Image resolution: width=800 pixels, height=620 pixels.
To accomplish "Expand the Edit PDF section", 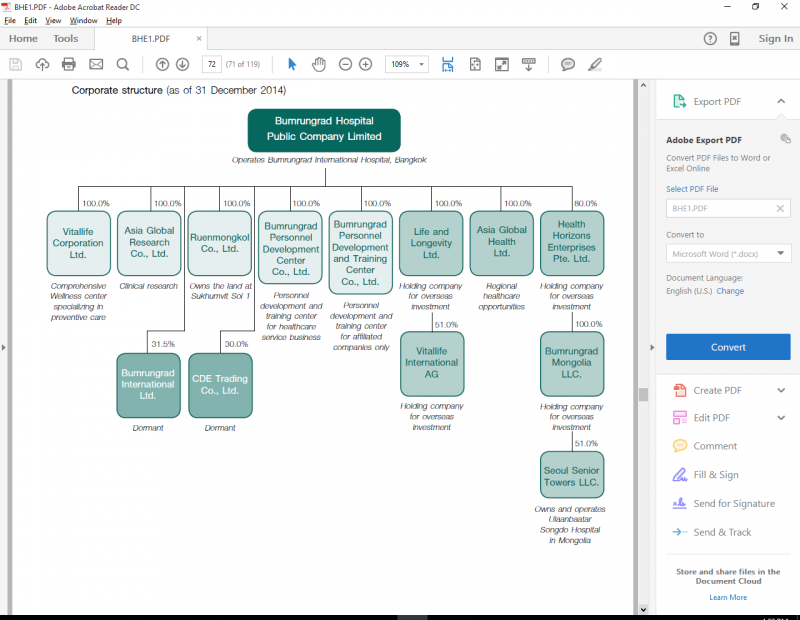I will [781, 418].
